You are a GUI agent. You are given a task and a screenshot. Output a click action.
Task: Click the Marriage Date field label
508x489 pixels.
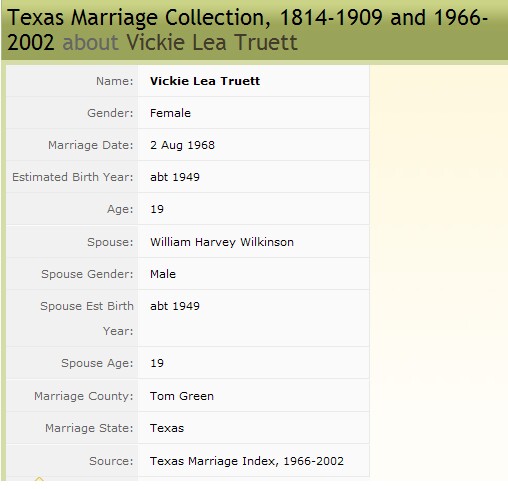point(91,145)
